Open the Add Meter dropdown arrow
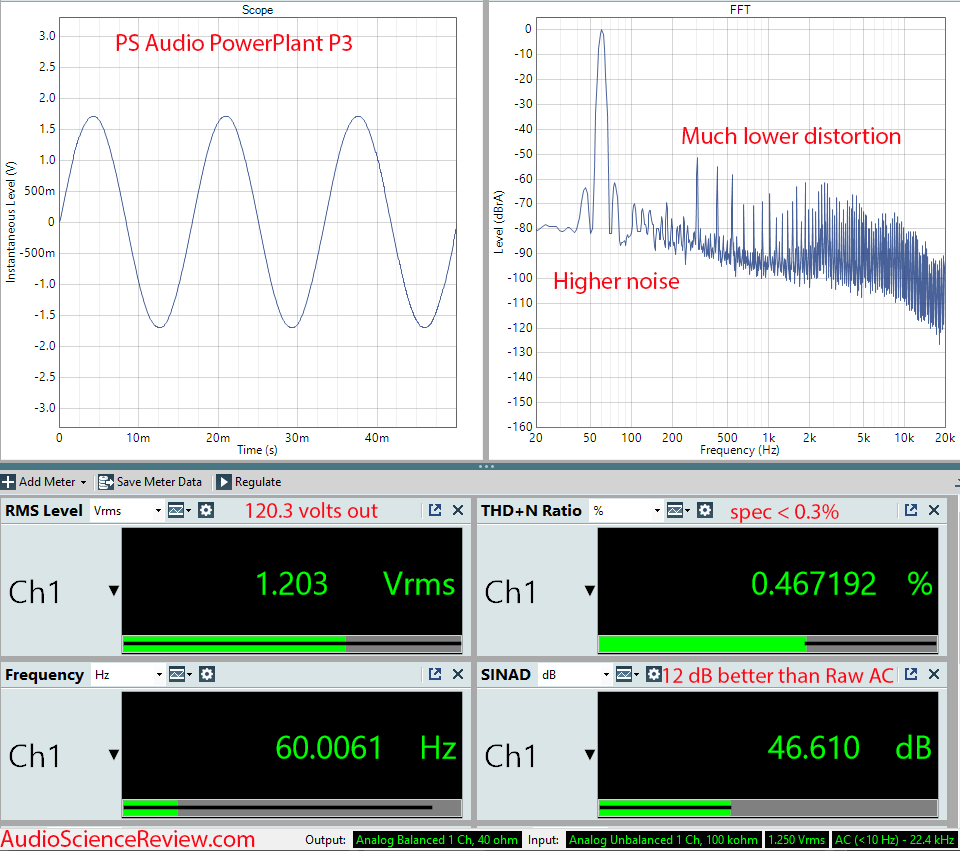This screenshot has width=960, height=851. (83, 482)
